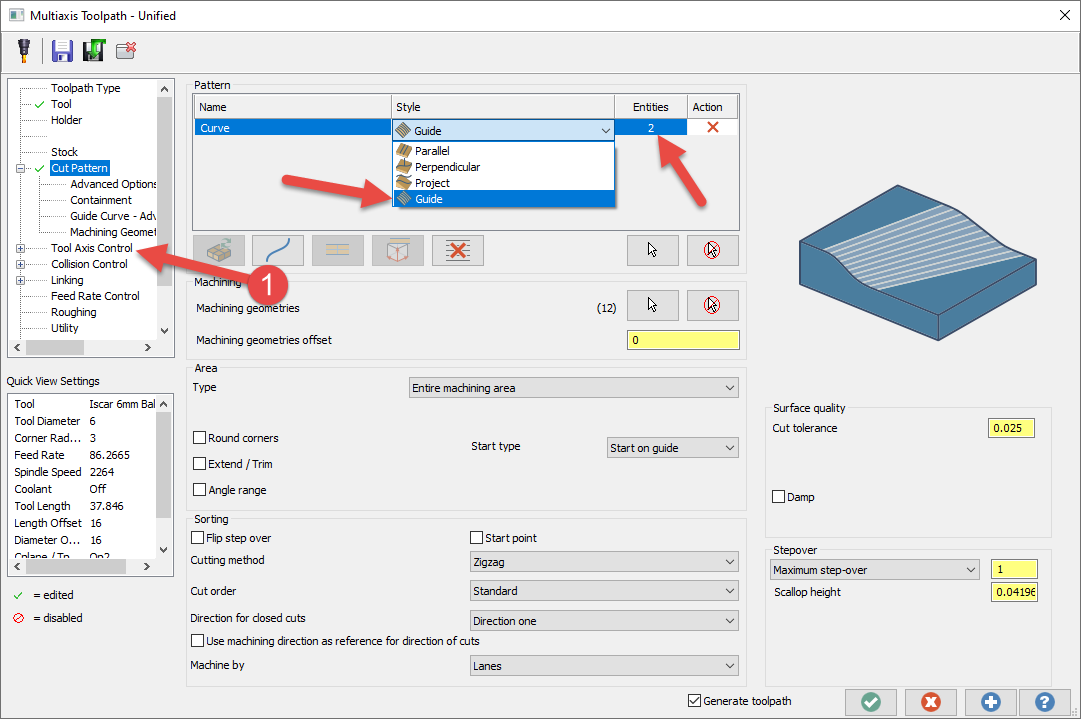Click the Machining geometries offset field
Screen dimensions: 1081x719
click(683, 340)
